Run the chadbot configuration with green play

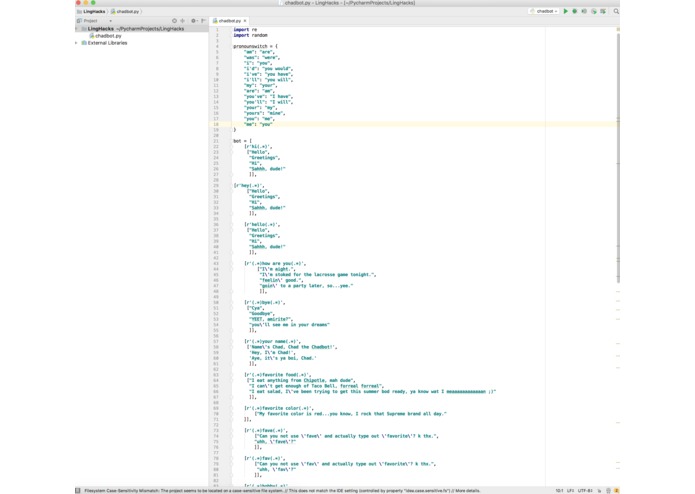565,11
